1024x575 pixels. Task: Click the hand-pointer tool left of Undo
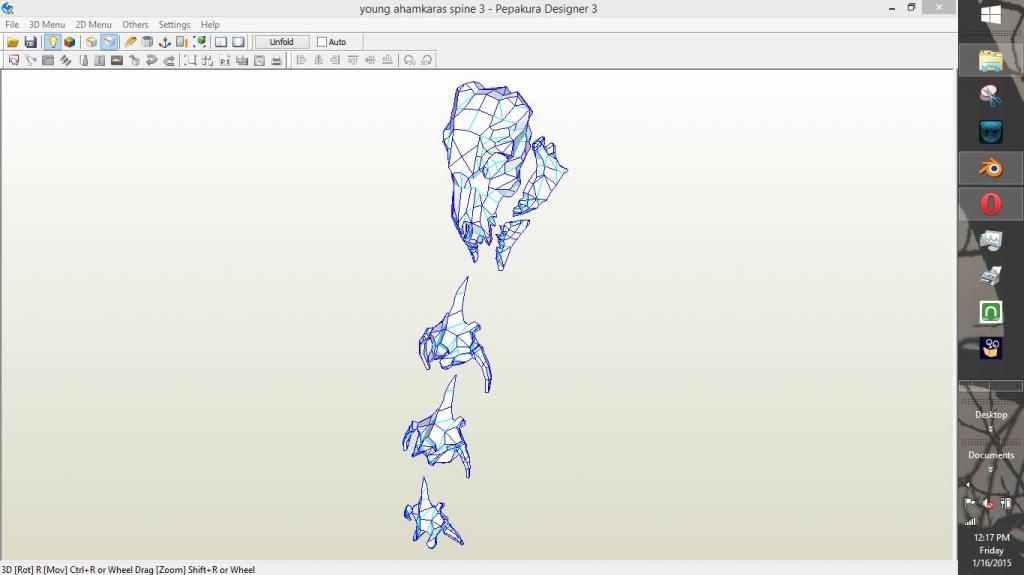pos(134,60)
